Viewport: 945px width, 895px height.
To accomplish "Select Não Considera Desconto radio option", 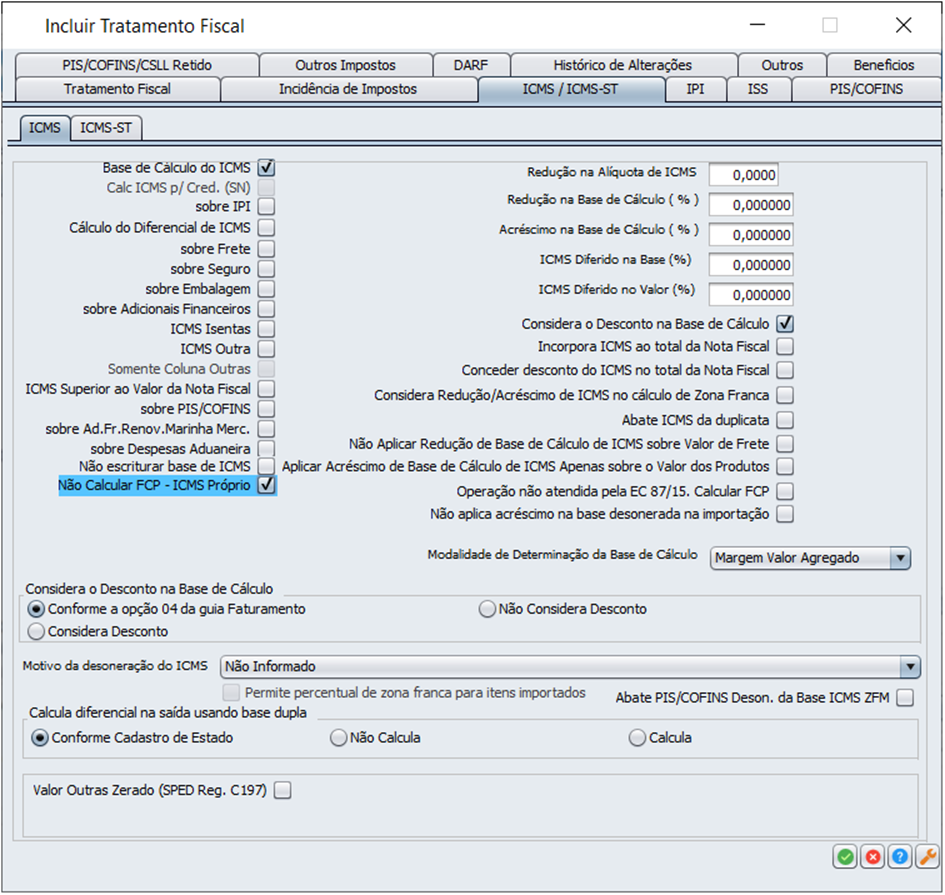I will point(488,609).
